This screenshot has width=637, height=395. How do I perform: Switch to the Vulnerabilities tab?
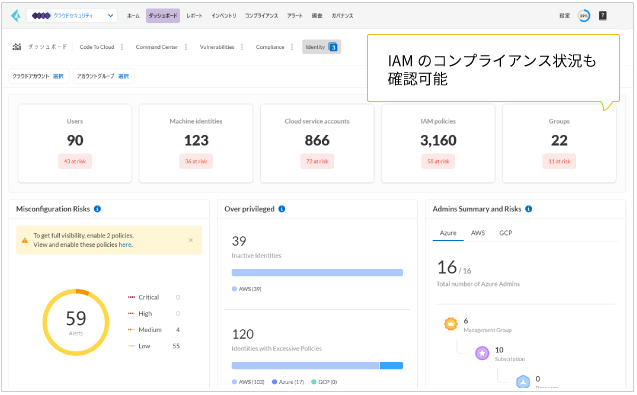point(217,47)
